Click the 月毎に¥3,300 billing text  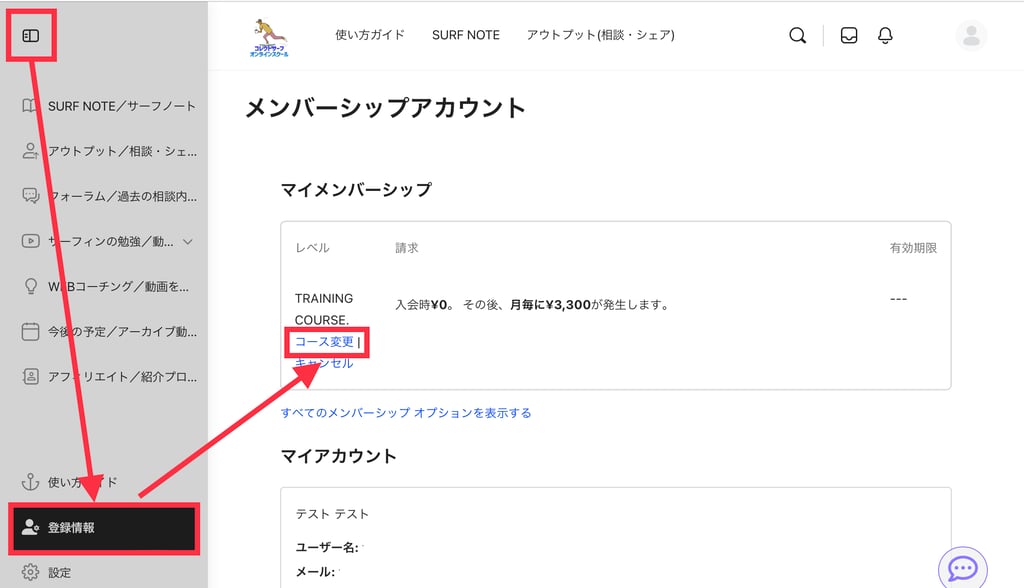pyautogui.click(x=550, y=304)
